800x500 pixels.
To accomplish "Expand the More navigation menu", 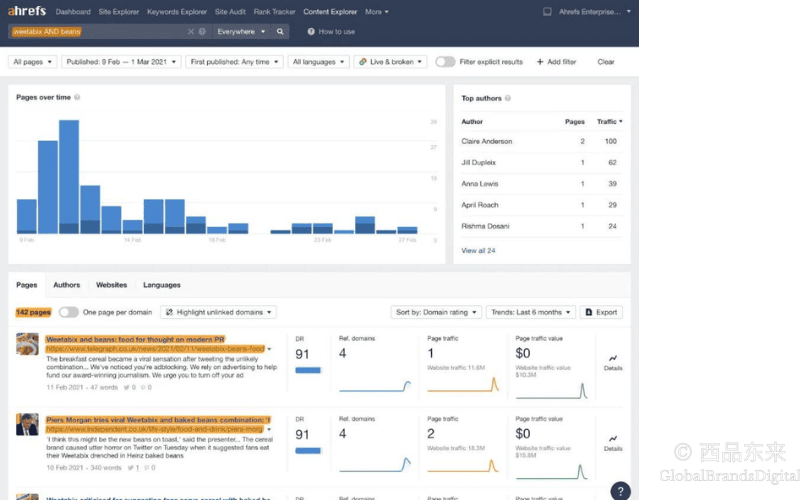I will point(377,12).
